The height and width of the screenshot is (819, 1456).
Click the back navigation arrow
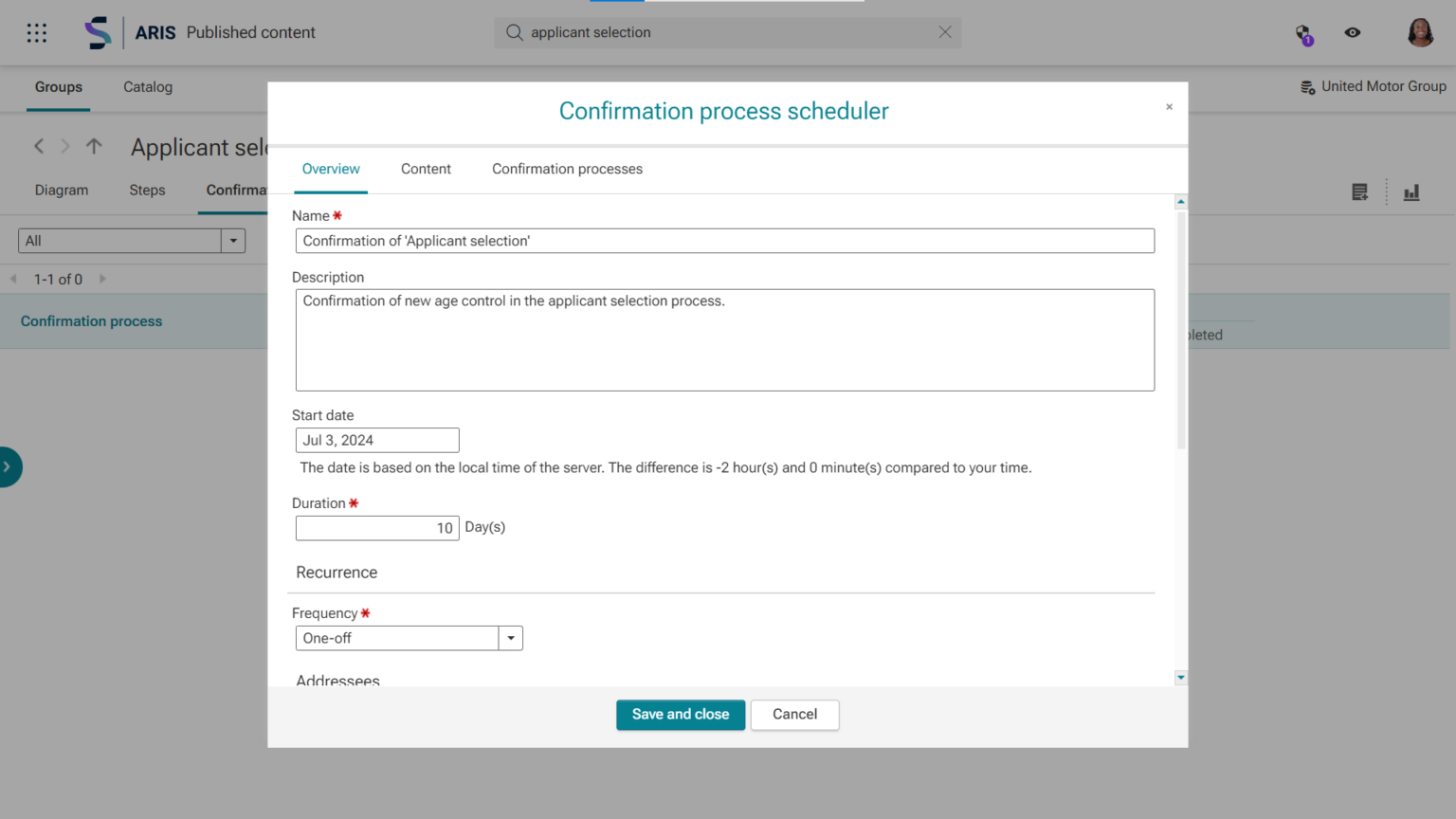[x=38, y=146]
